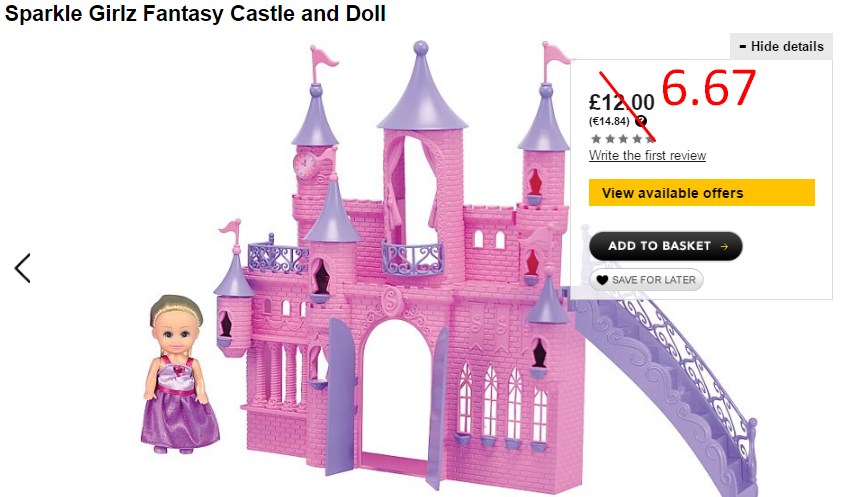Select the second rating star

[610, 139]
